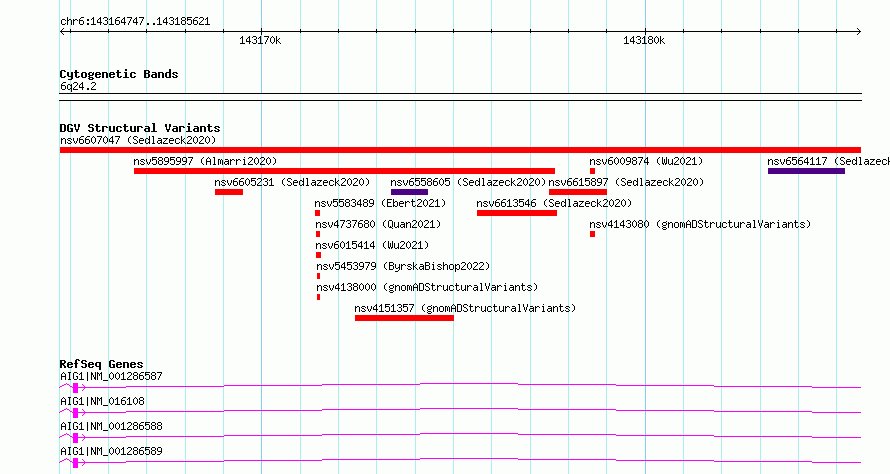890x474 pixels.
Task: Click the AIG1|NM_001286589 magenta exon block
Action: [x=75, y=463]
